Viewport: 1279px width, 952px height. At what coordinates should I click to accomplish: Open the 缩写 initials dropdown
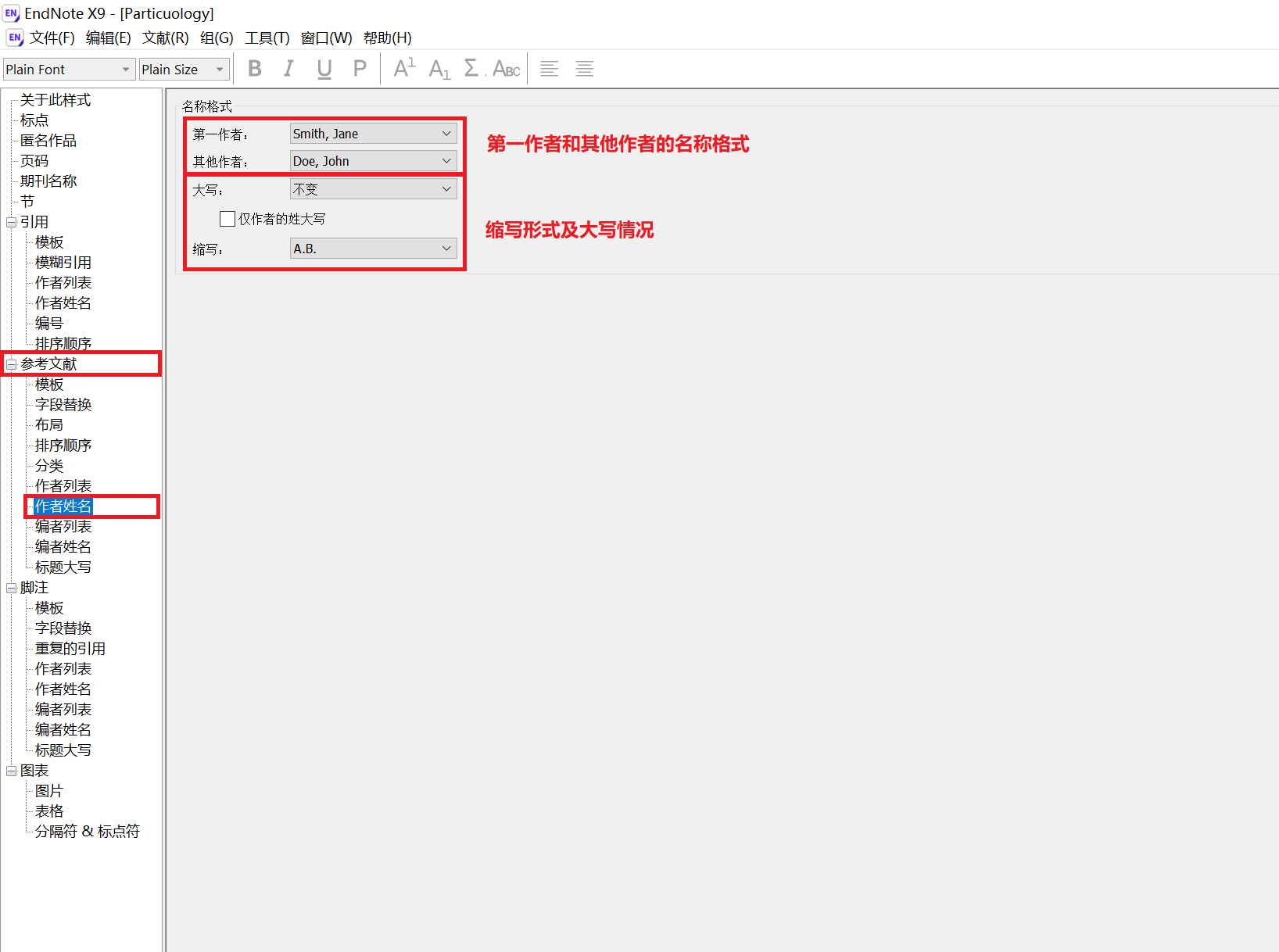(x=373, y=249)
